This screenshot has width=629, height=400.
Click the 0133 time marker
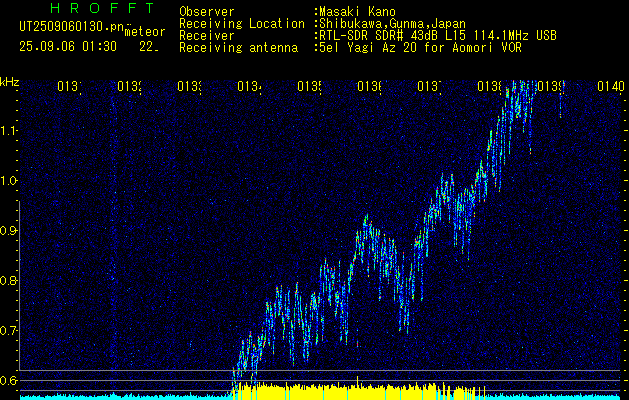point(189,86)
